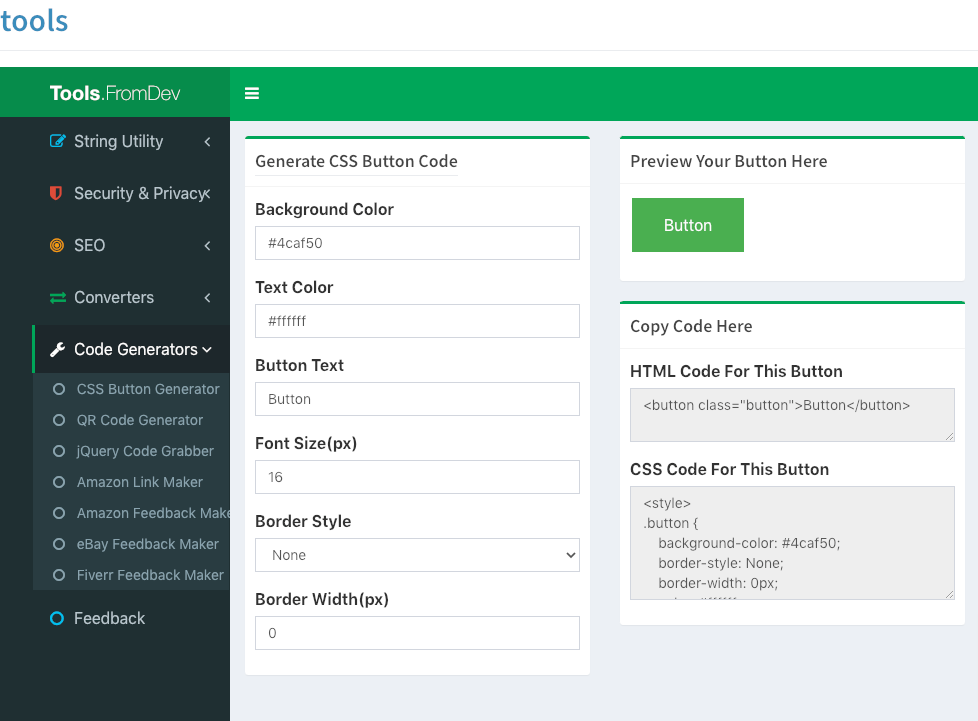Click the Converters arrows icon
The width and height of the screenshot is (978, 721).
pyautogui.click(x=58, y=297)
